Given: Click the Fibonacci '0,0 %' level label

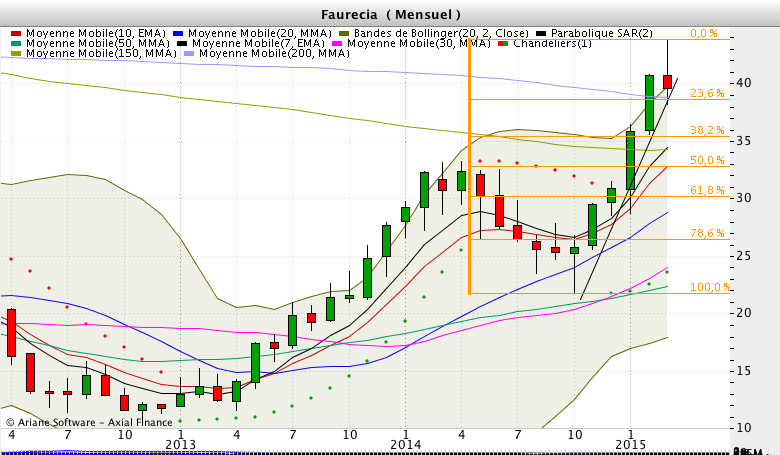Looking at the screenshot, I should coord(704,33).
